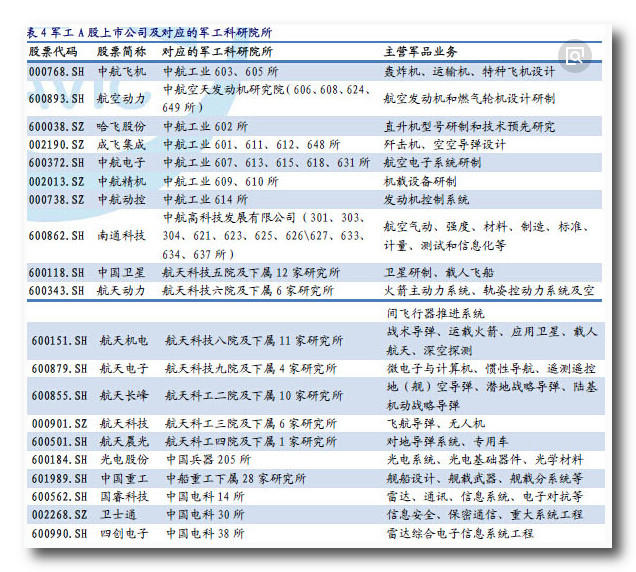Image resolution: width=636 pixels, height=572 pixels.
Task: Click 成飞集成 in the name column
Action: pos(122,144)
